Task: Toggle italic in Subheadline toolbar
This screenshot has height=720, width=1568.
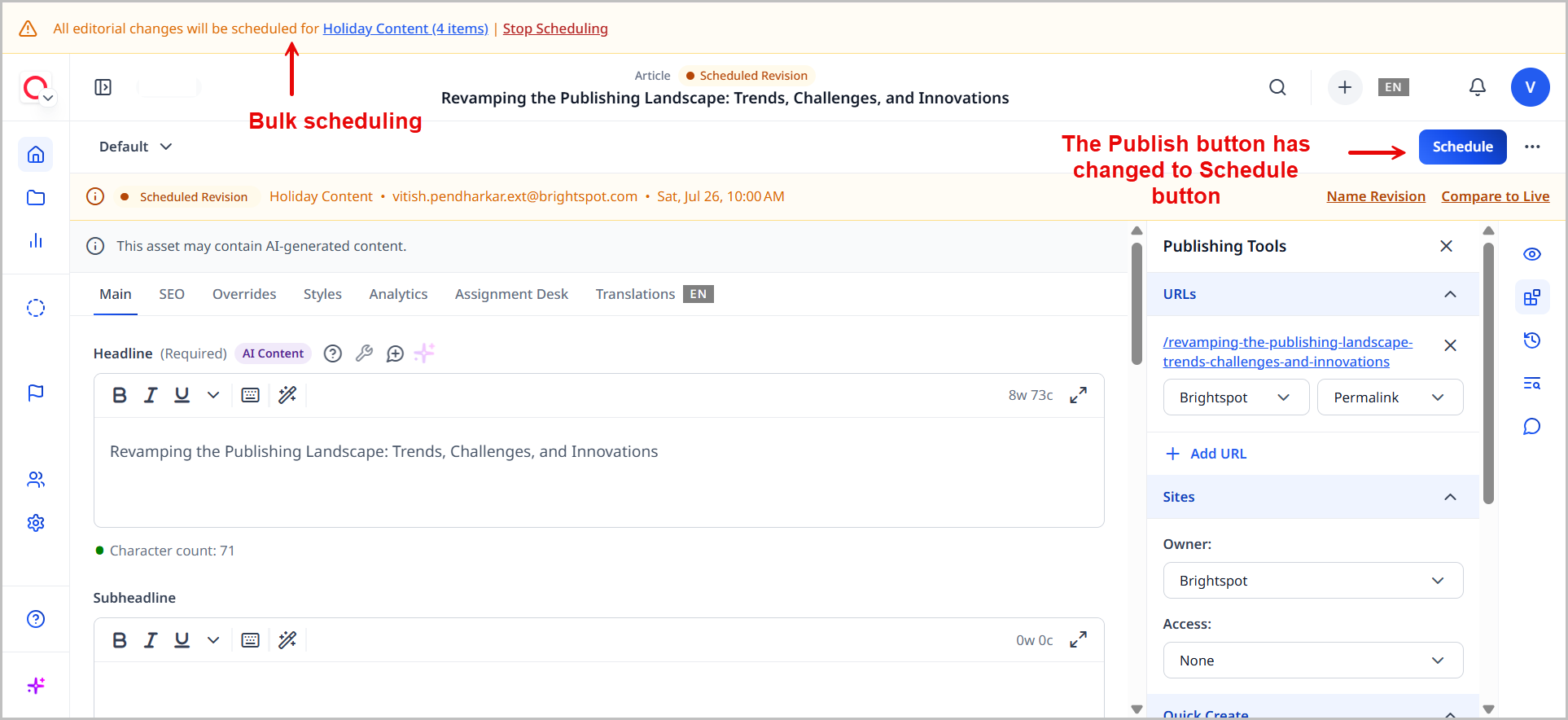Action: point(151,640)
